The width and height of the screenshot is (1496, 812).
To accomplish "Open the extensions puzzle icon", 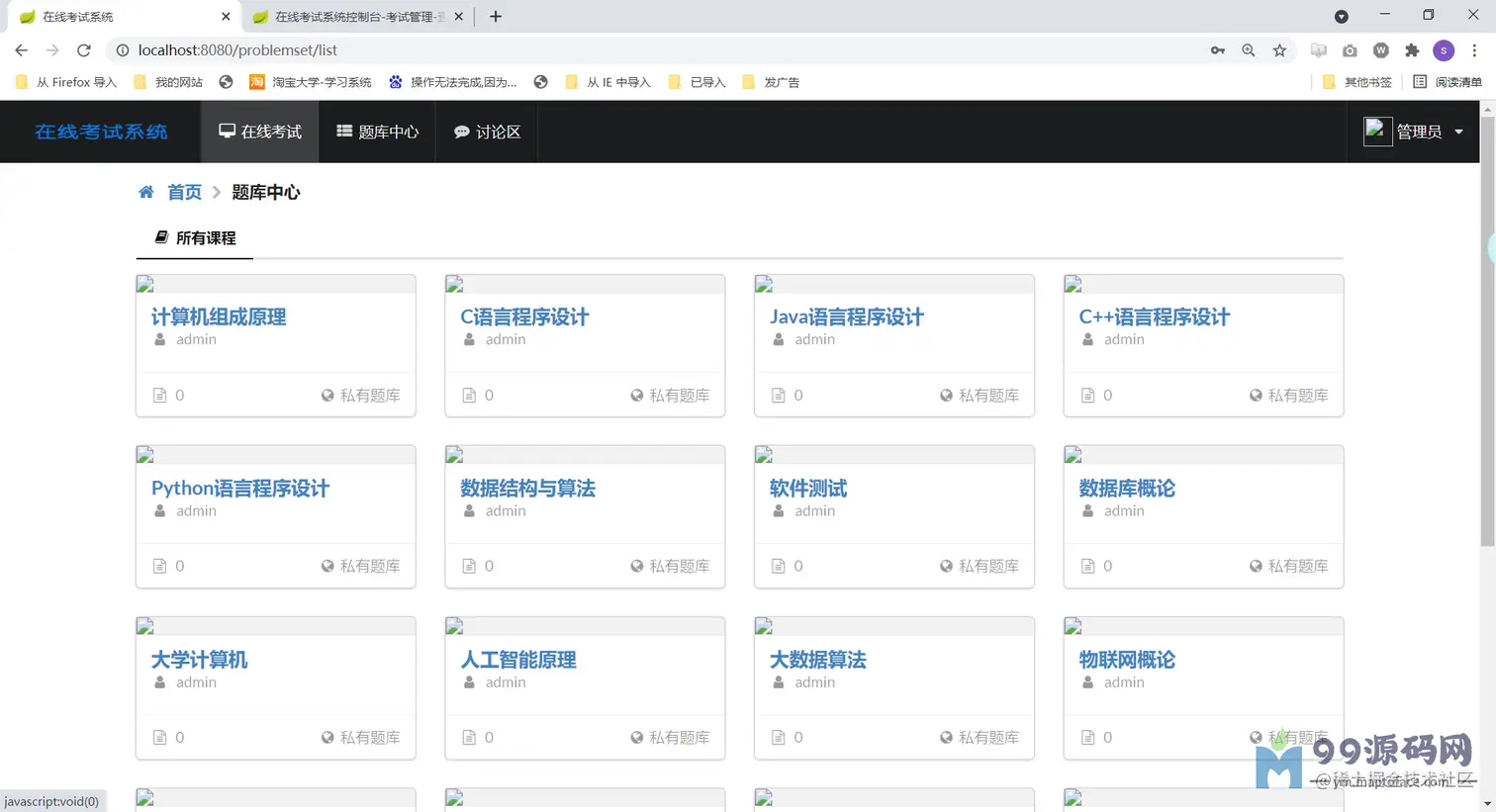I will coord(1412,49).
